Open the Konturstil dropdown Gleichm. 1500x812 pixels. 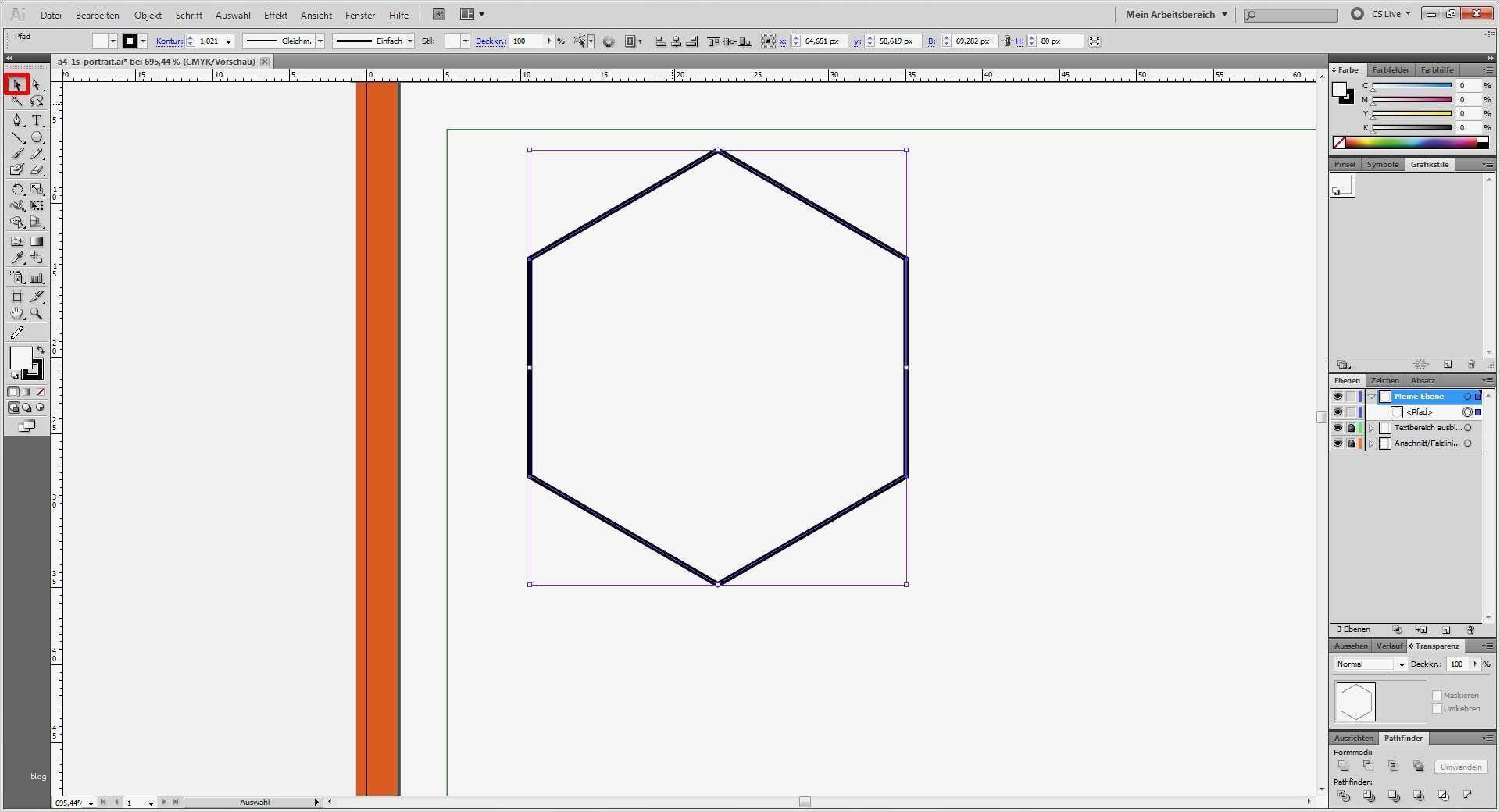320,41
